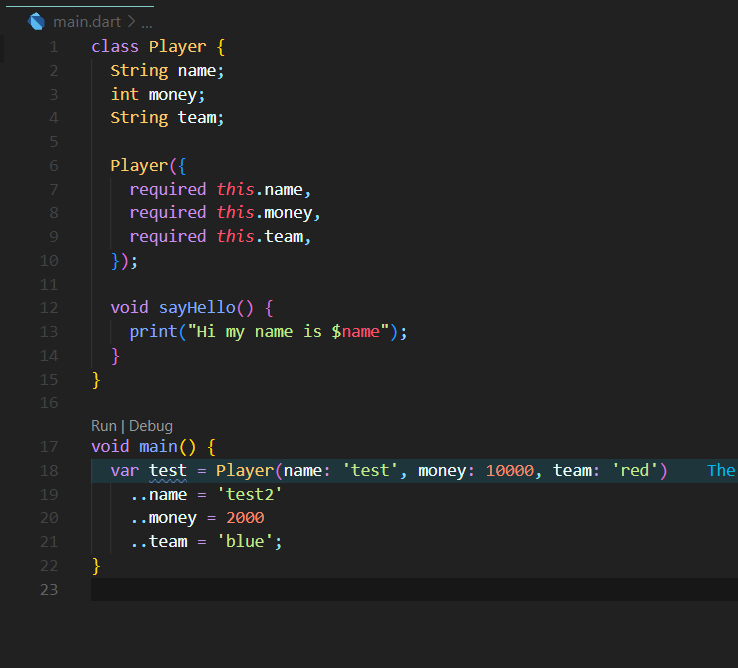
Task: Click the Run code lens above main
Action: 104,426
